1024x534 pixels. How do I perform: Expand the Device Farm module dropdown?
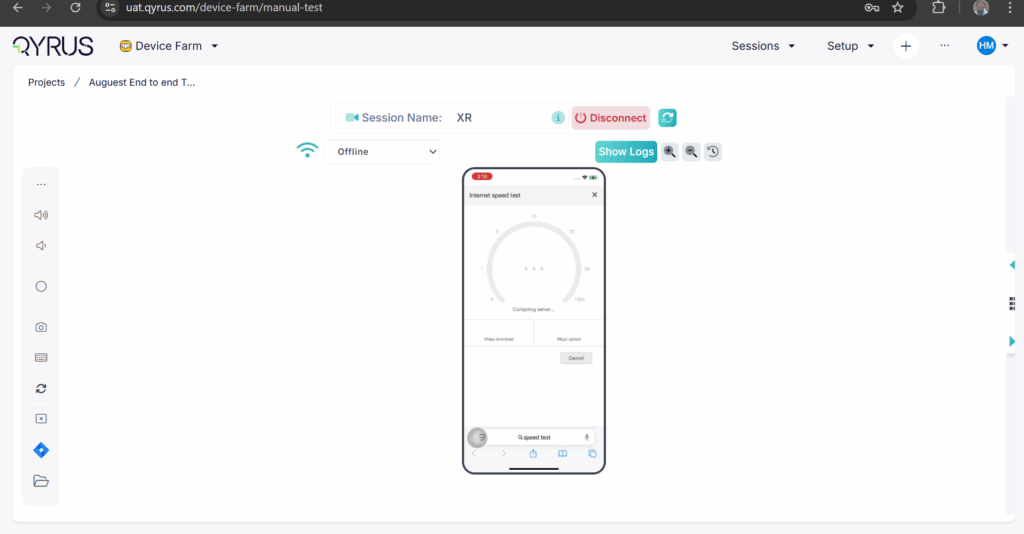point(169,46)
